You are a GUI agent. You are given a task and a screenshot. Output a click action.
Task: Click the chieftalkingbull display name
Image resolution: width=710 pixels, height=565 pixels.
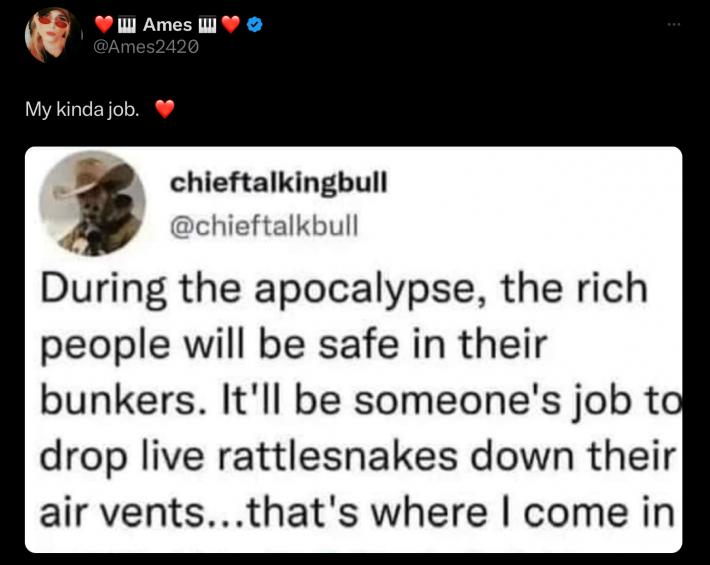click(278, 182)
